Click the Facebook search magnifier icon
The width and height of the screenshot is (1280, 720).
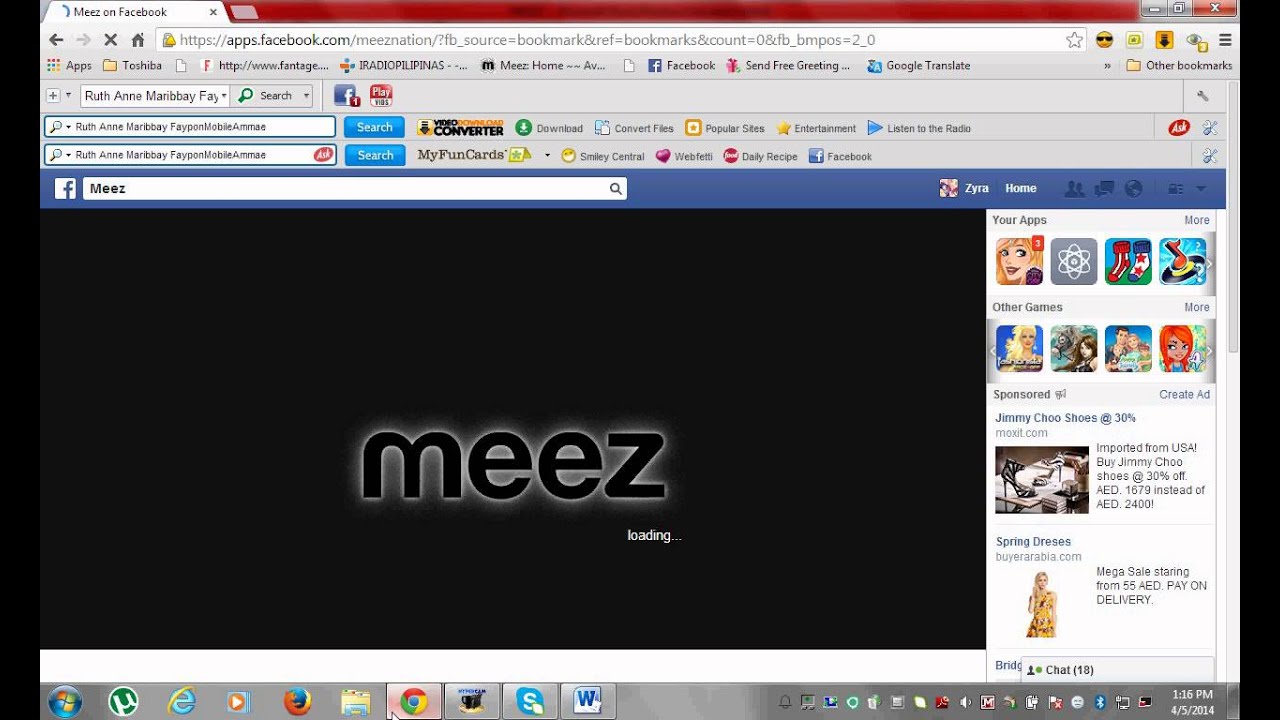(616, 188)
